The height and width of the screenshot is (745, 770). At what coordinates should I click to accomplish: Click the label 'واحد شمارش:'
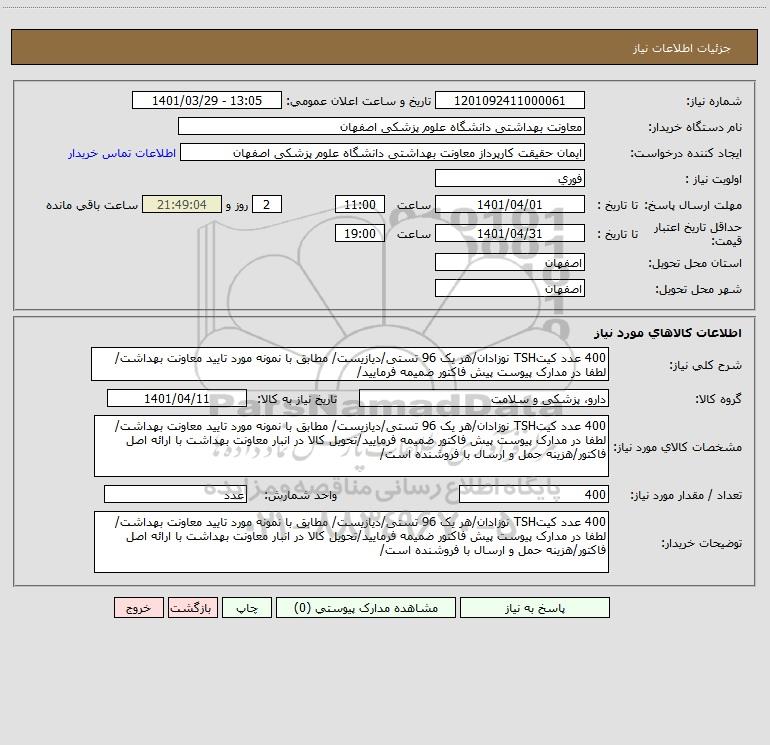pos(301,496)
